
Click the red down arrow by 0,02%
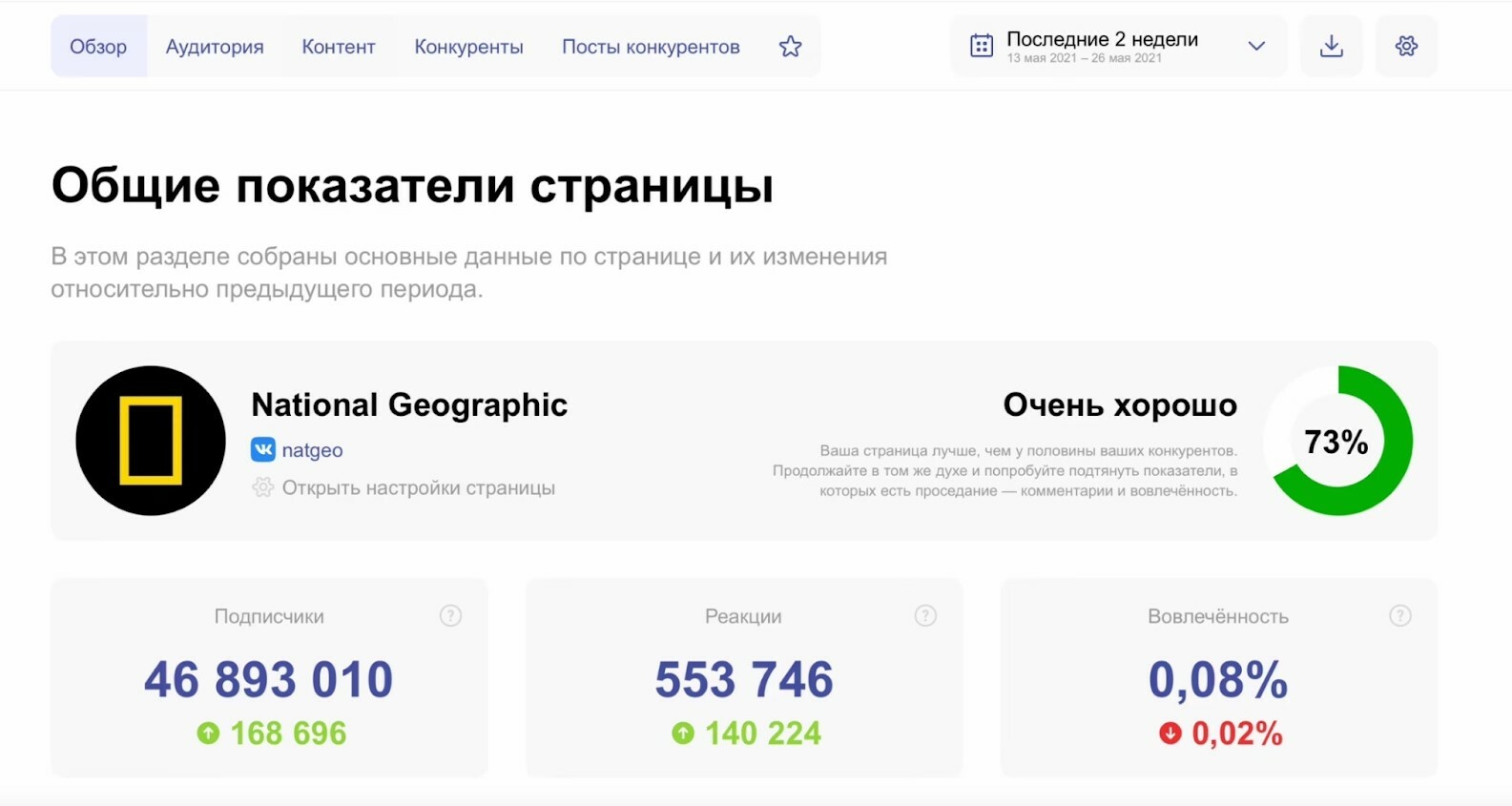(x=1170, y=734)
